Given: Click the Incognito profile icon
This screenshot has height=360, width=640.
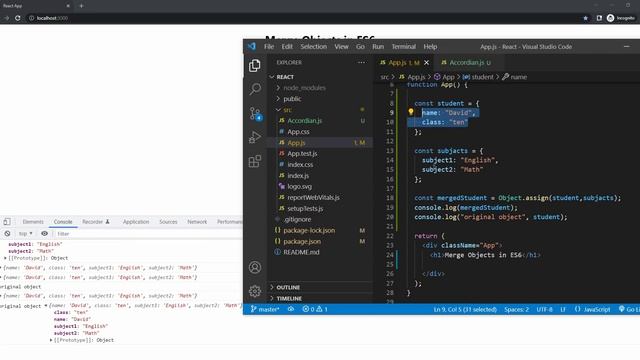Looking at the screenshot, I should click(x=620, y=18).
